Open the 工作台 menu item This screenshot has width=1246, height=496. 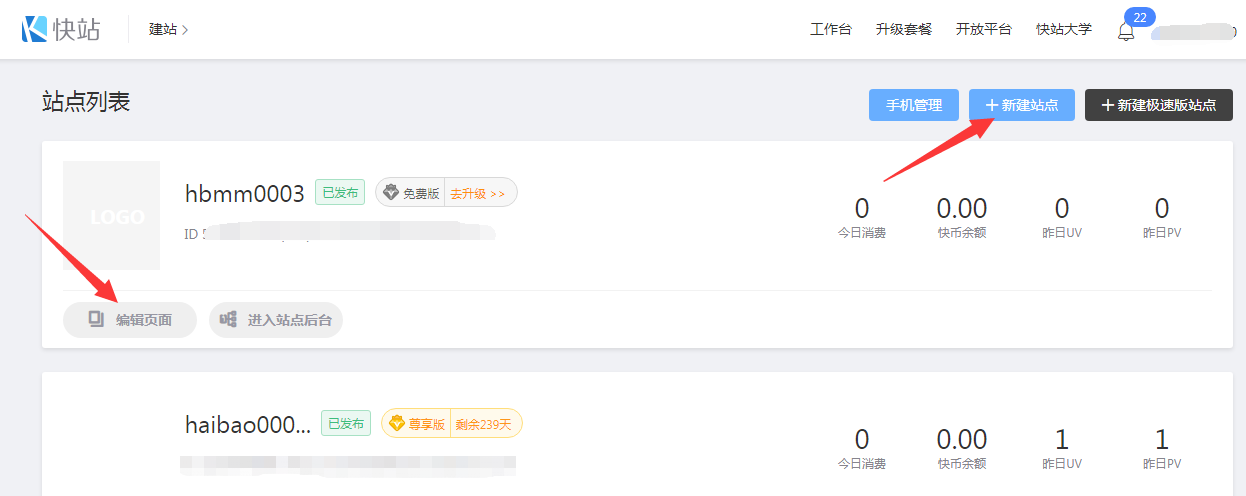point(831,29)
